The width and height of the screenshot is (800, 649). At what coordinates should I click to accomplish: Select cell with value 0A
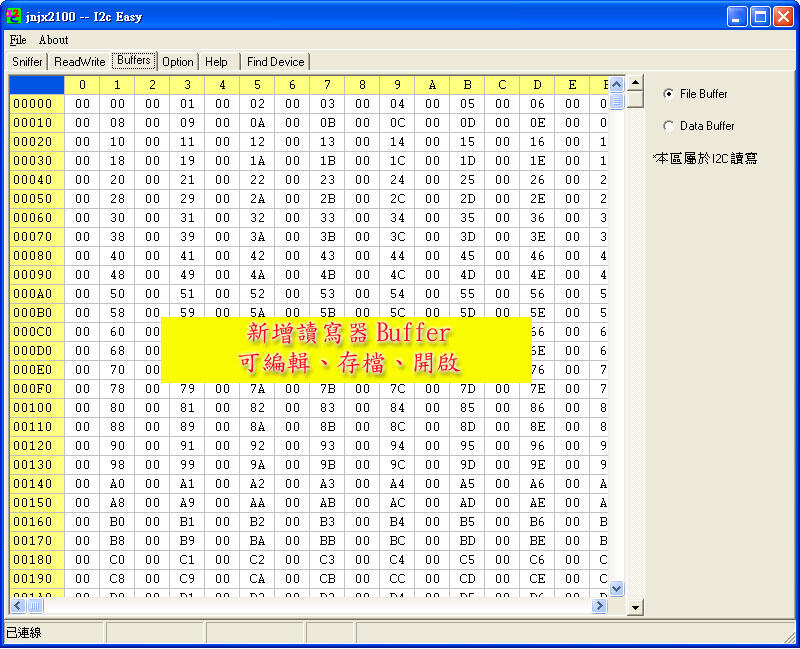[x=257, y=122]
